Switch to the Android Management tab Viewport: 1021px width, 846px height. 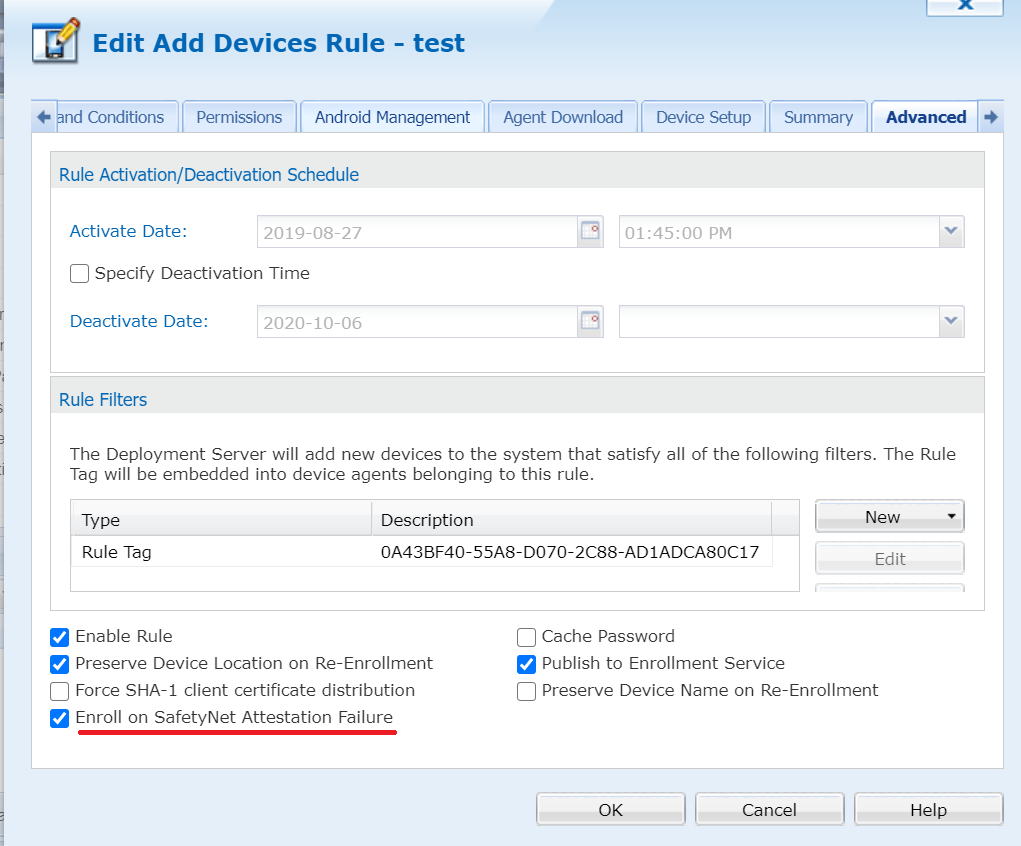pos(392,117)
